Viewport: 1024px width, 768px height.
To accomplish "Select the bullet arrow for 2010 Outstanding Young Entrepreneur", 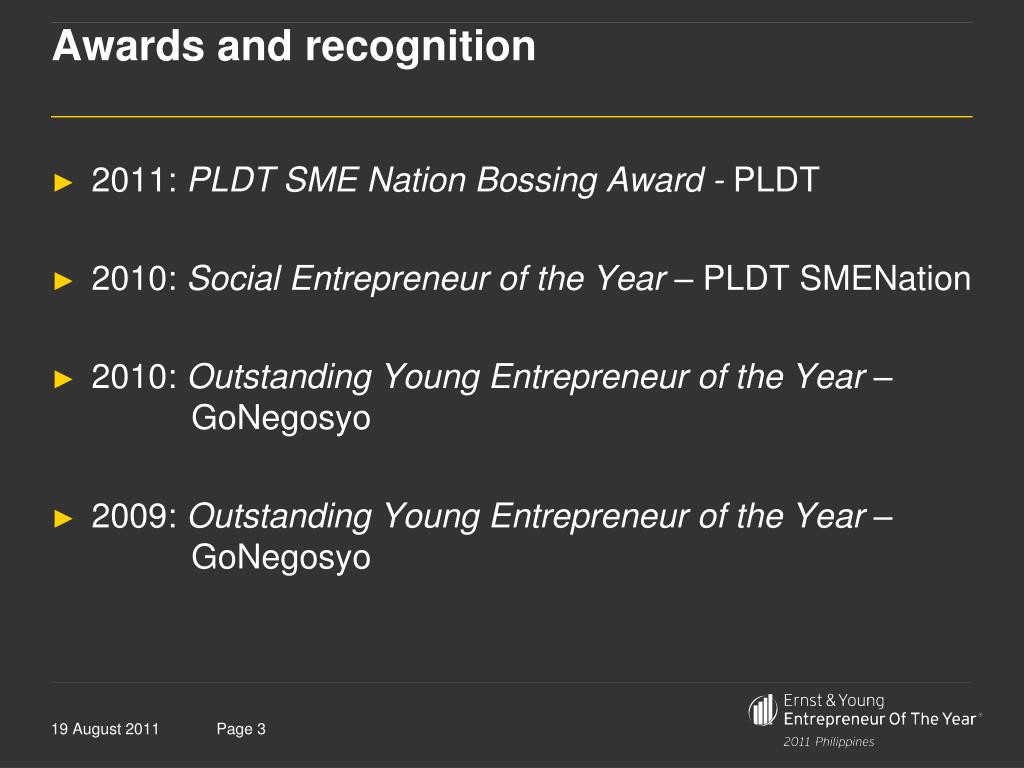I will 63,379.
